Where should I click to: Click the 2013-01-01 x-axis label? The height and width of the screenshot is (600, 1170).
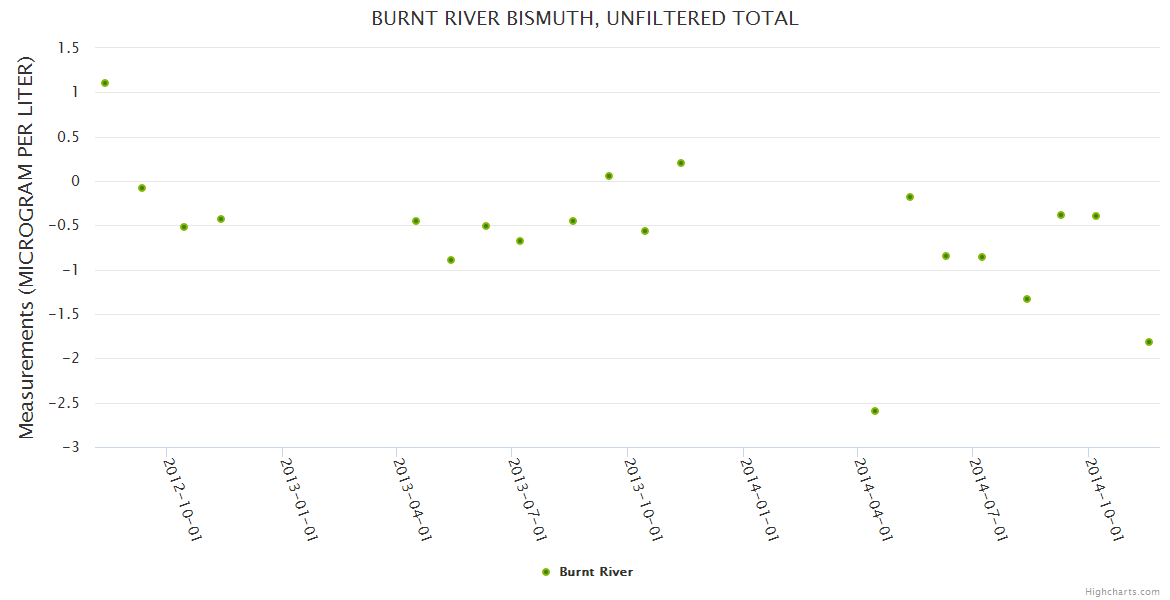[298, 499]
